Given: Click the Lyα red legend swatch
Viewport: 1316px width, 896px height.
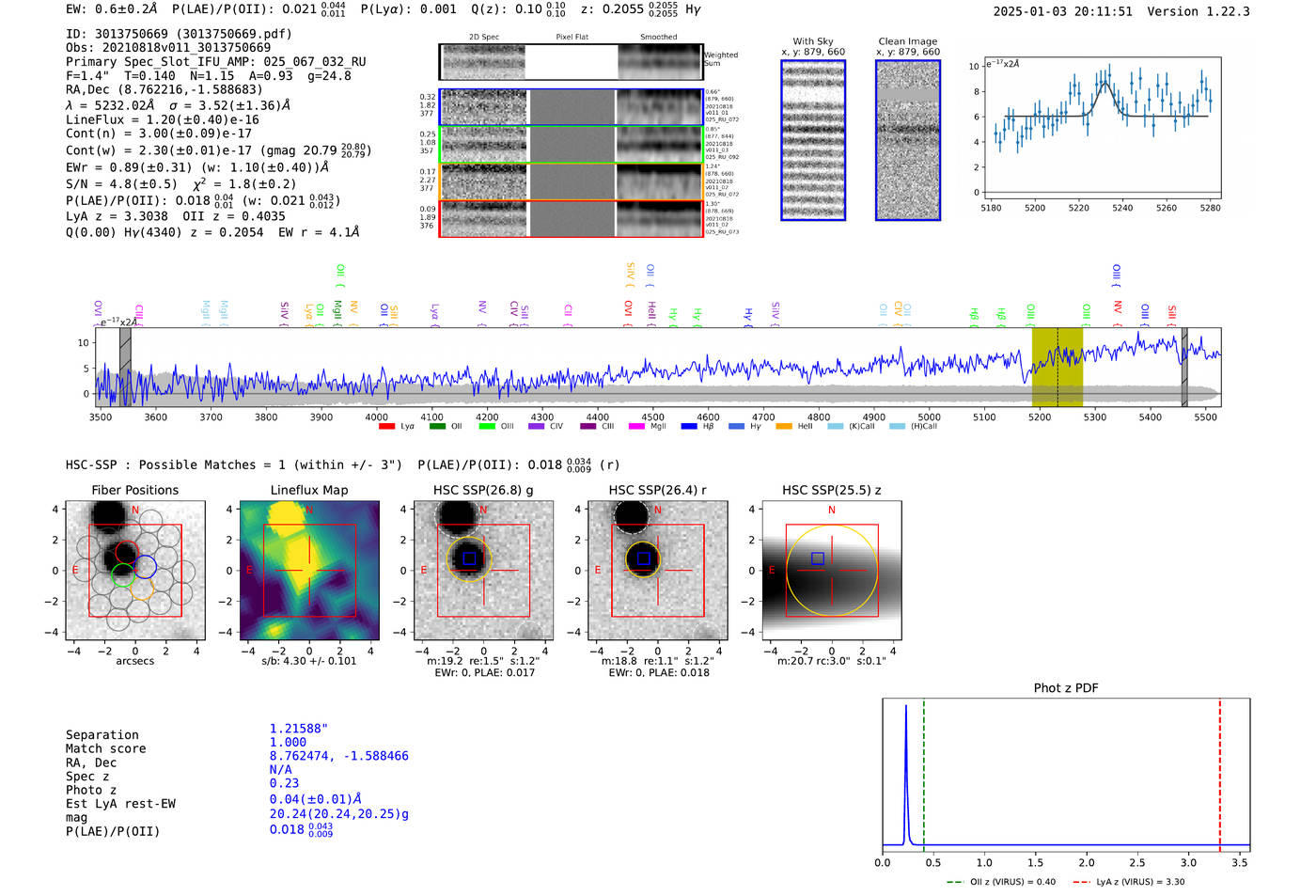Looking at the screenshot, I should tap(386, 427).
